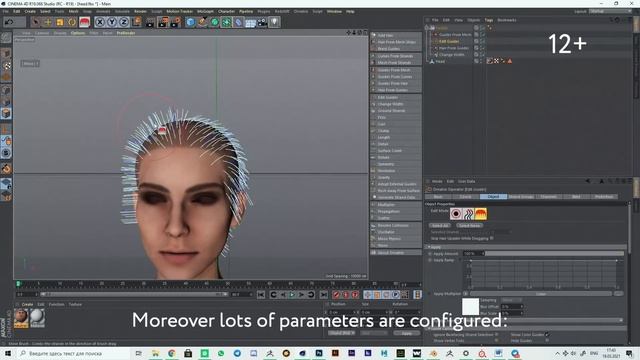The width and height of the screenshot is (640, 360).
Task: Click the Render View clapperboard icon
Action: [150, 22]
